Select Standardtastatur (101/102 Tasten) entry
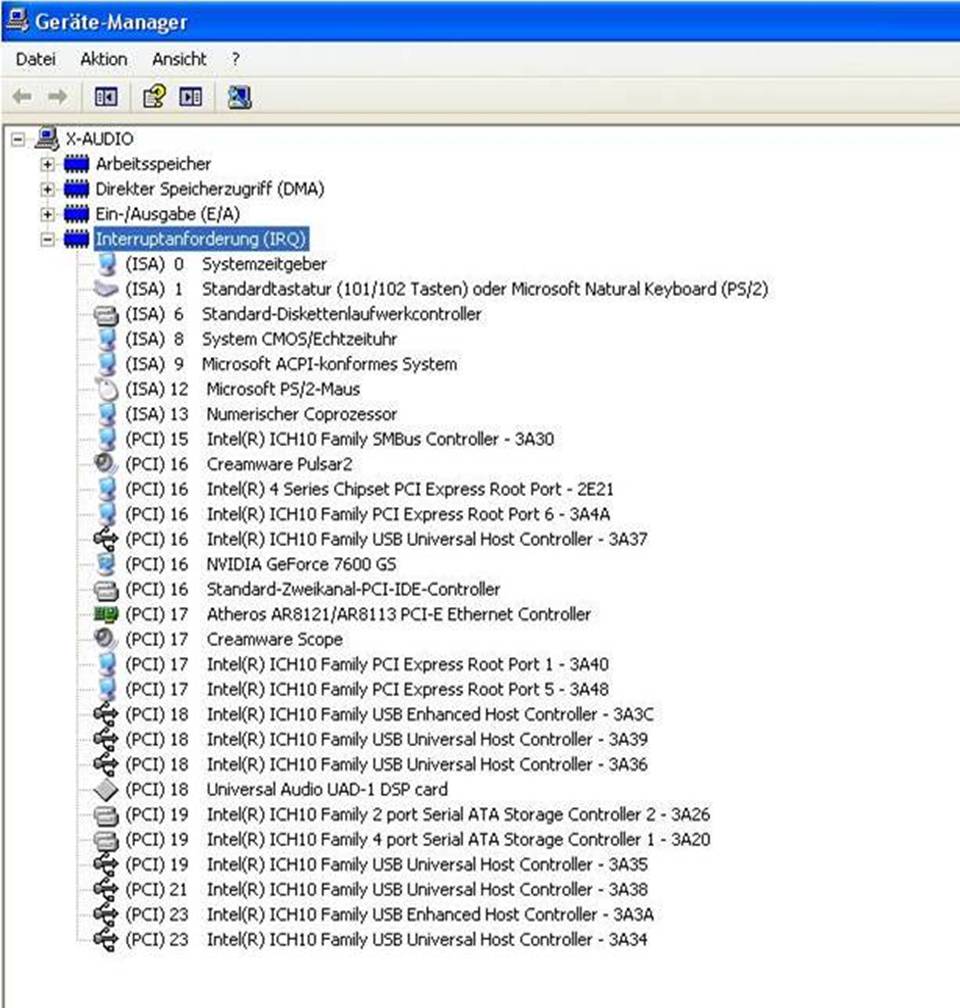This screenshot has height=1008, width=960. pyautogui.click(x=446, y=289)
